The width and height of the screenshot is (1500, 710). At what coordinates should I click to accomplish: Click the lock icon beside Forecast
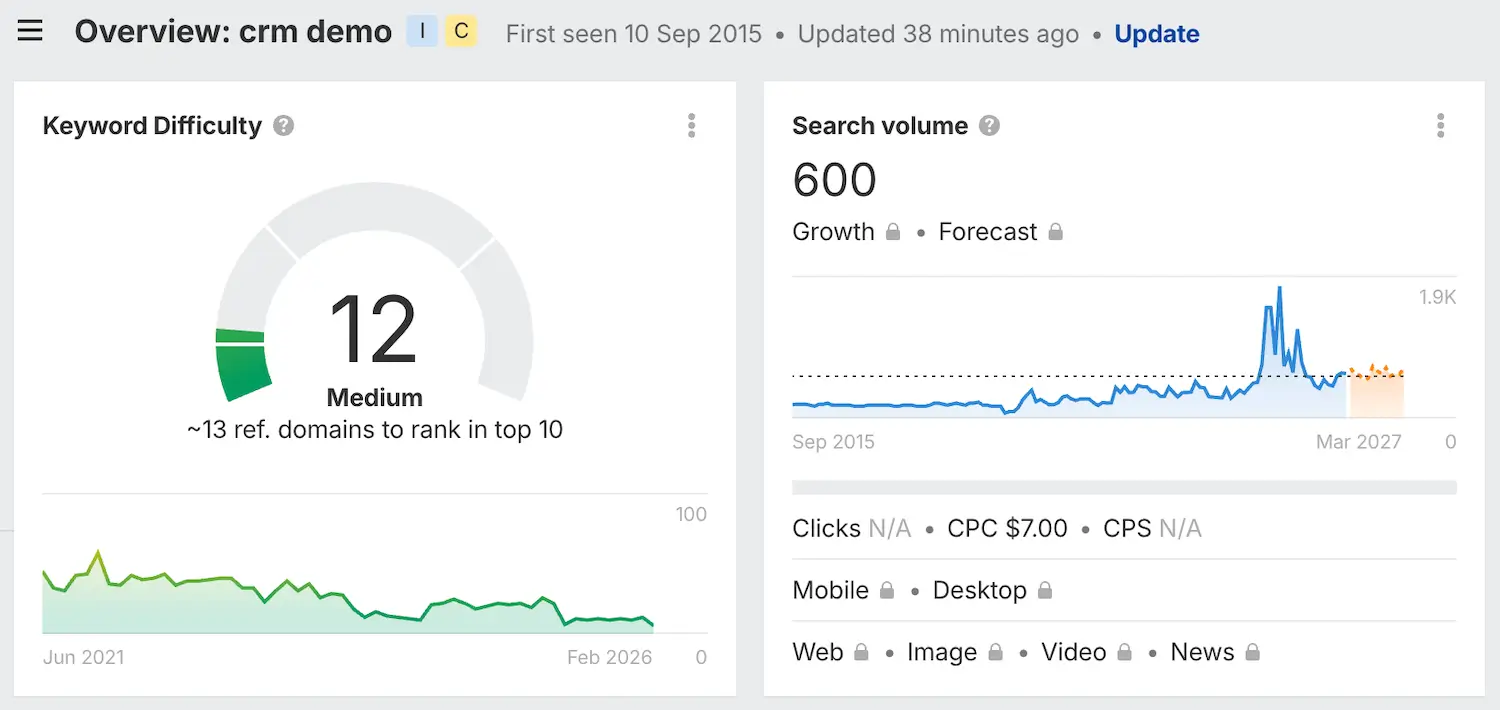coord(1055,232)
